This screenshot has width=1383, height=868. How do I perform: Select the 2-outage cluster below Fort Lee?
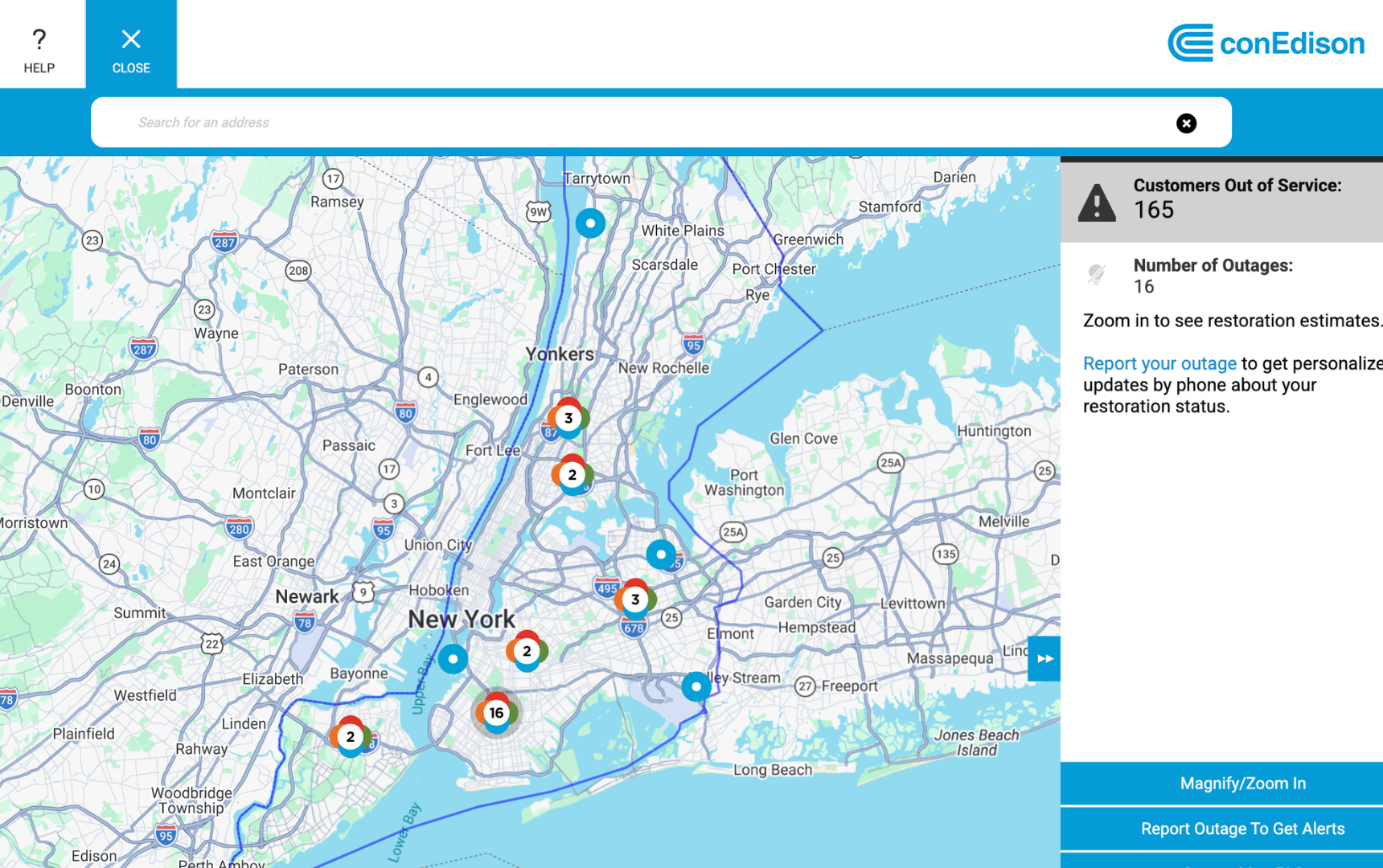pyautogui.click(x=572, y=475)
